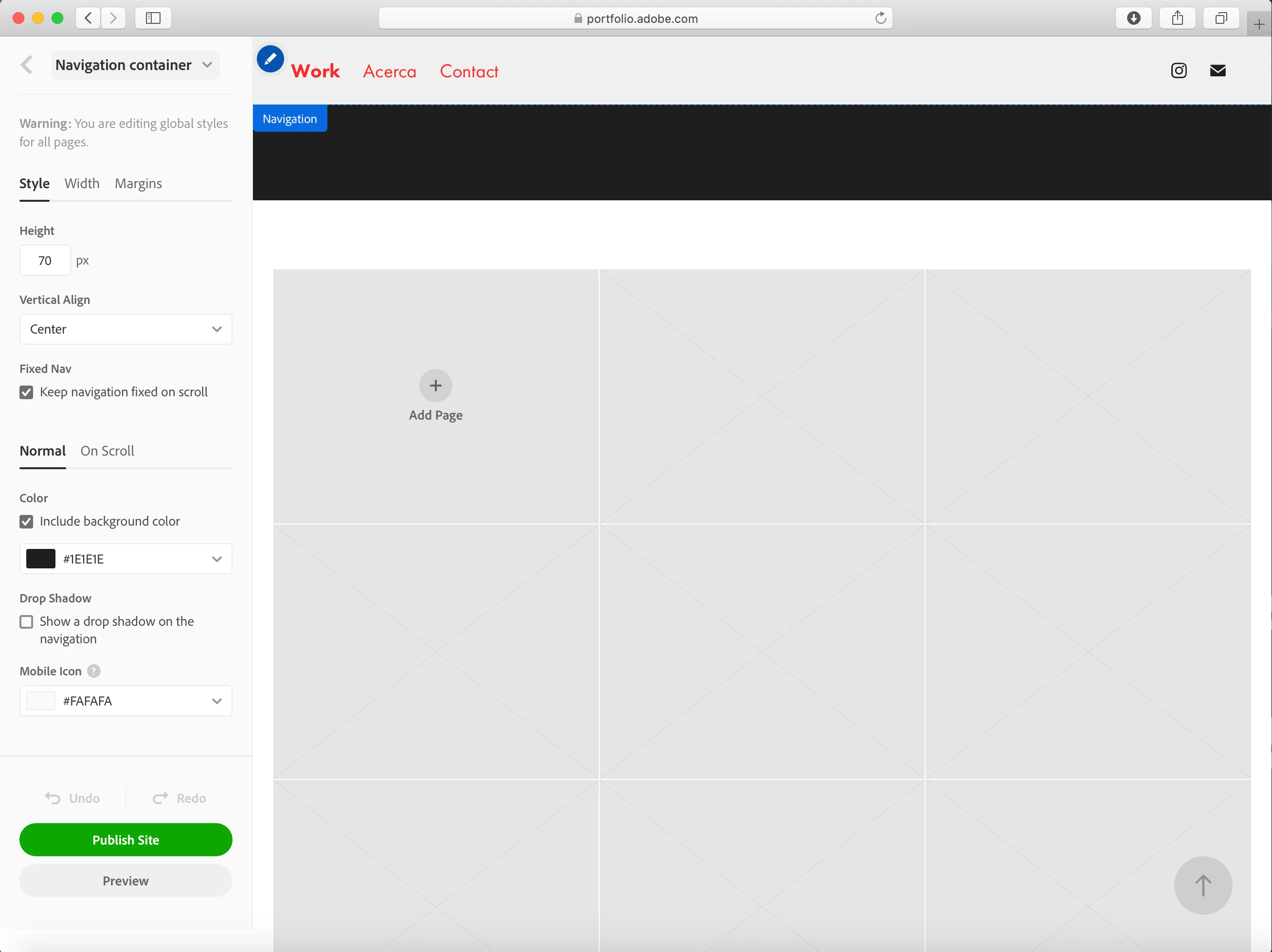Click the email envelope icon
Viewport: 1272px width, 952px height.
pos(1218,70)
